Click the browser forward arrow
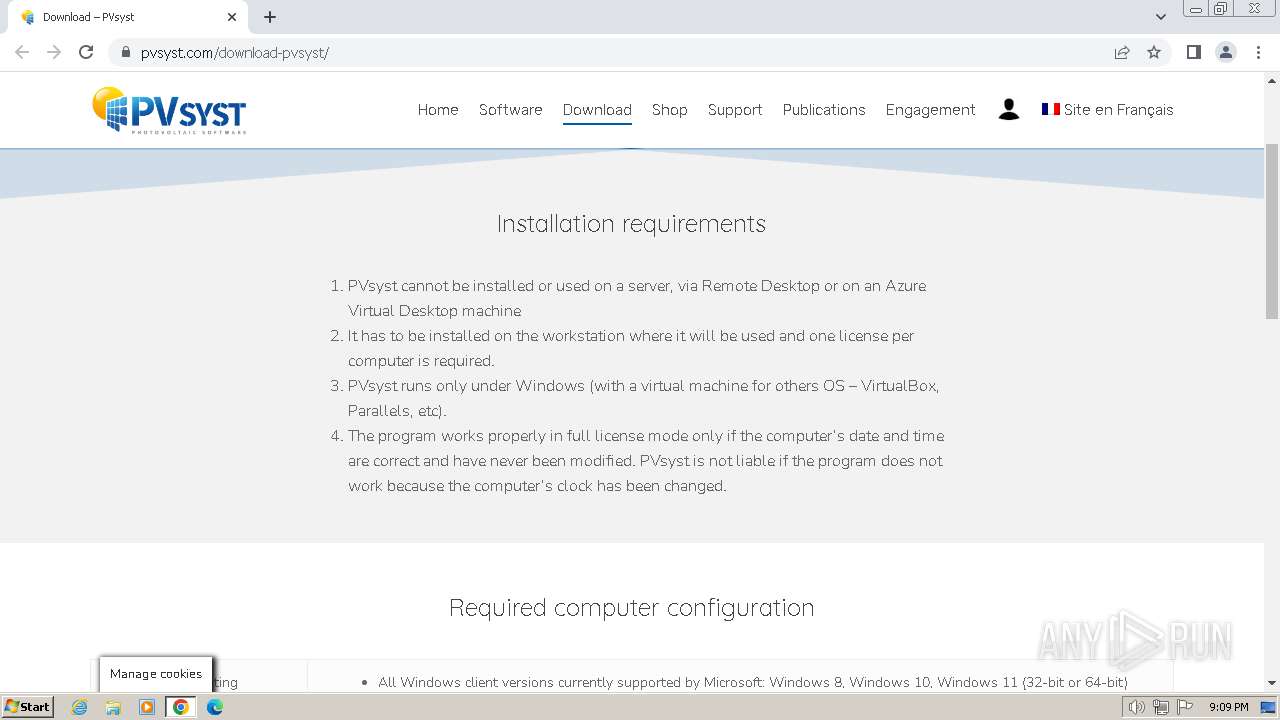This screenshot has height=720, width=1280. pos(54,52)
